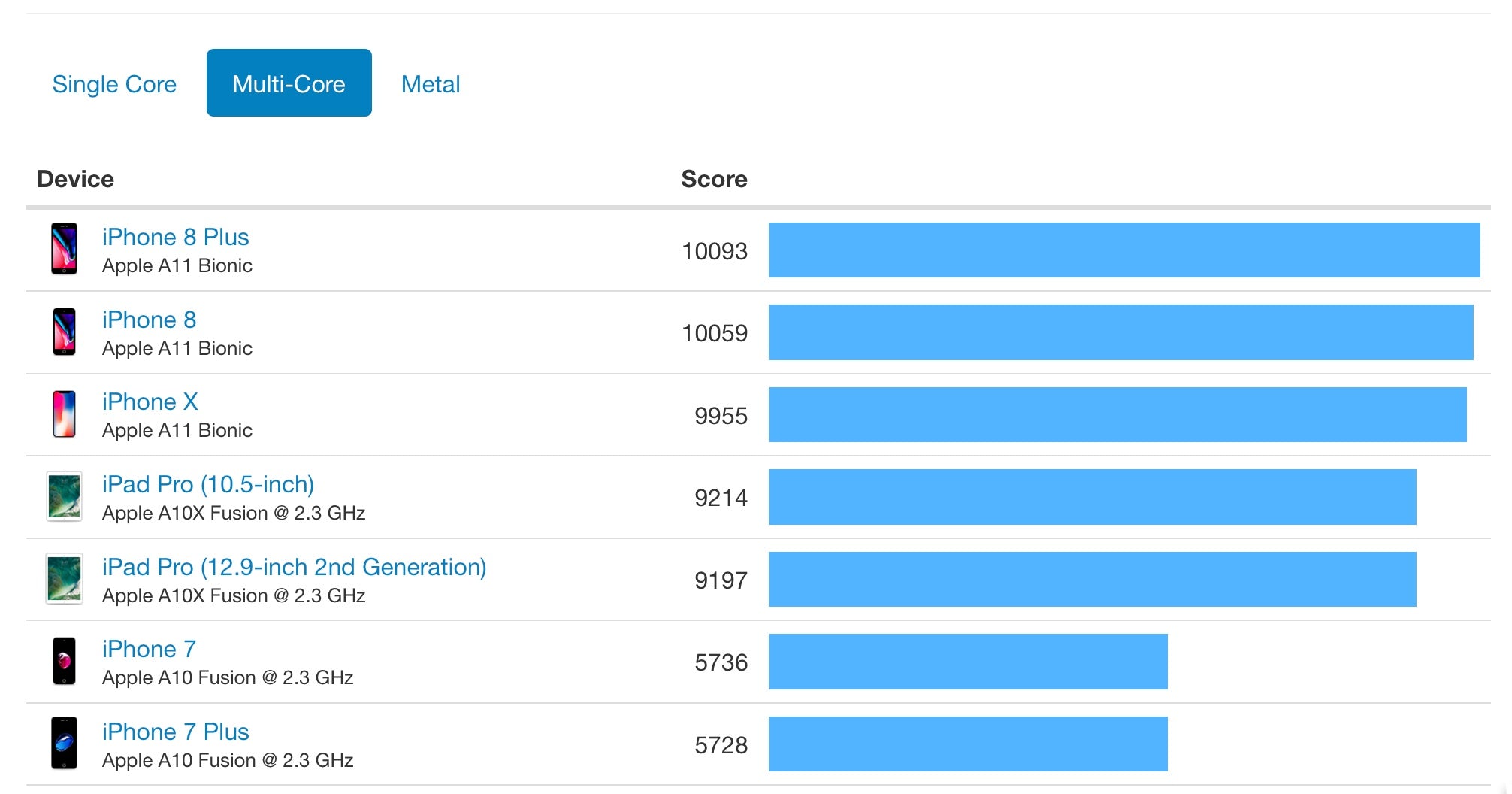Click the iPhone 8 Plus score bar
This screenshot has width=1512, height=794.
point(1123,250)
